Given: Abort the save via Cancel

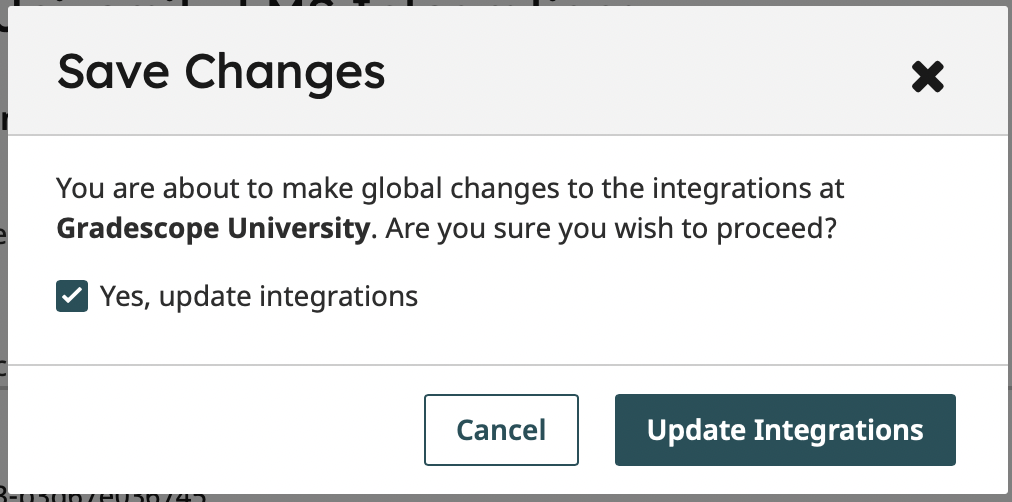Looking at the screenshot, I should pyautogui.click(x=501, y=430).
